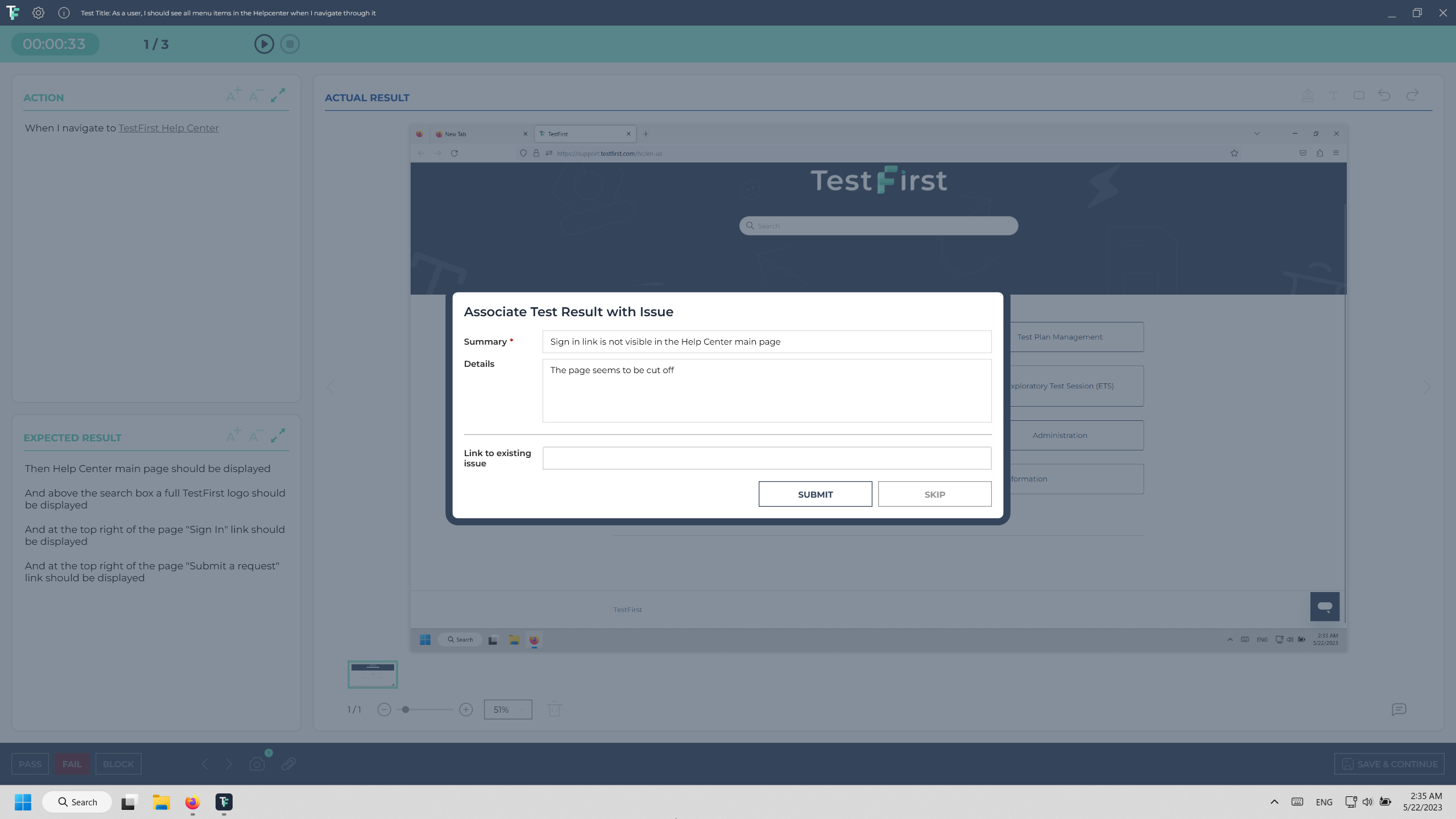
Task: Submit the associated issue
Action: click(814, 494)
